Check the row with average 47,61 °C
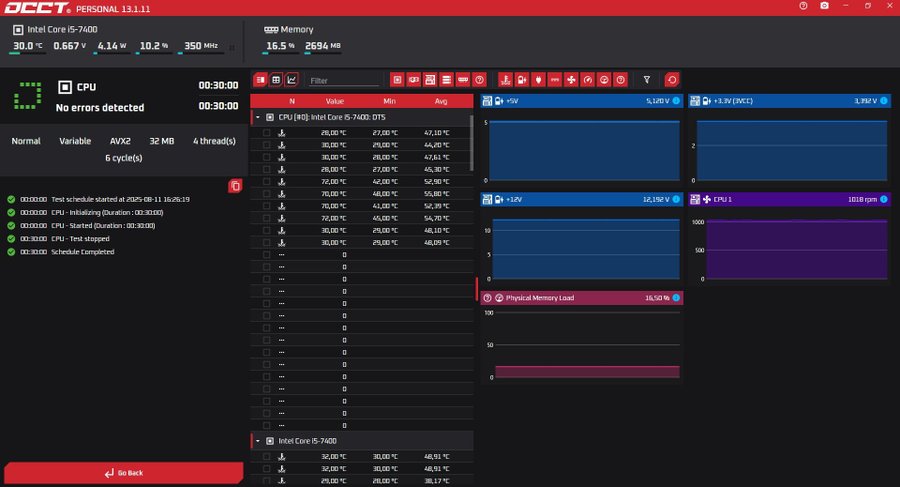Viewport: 900px width, 487px height. point(266,157)
